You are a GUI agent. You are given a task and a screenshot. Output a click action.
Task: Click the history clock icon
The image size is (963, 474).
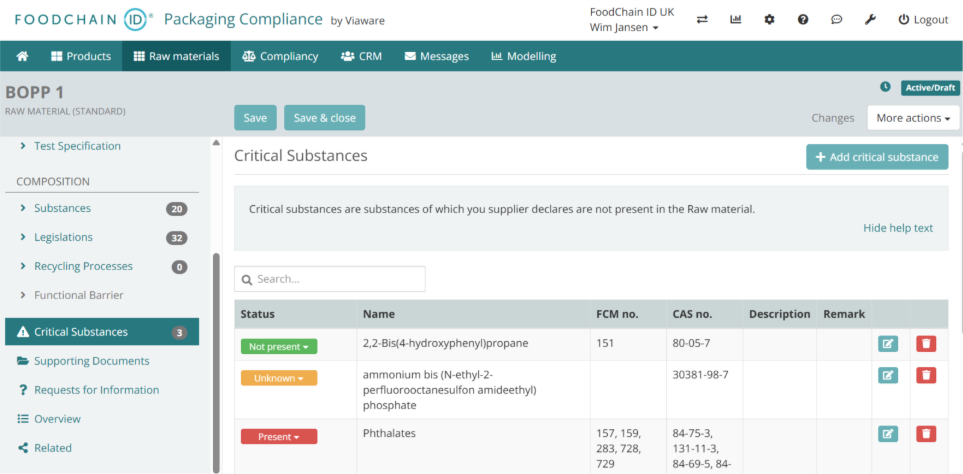click(884, 88)
